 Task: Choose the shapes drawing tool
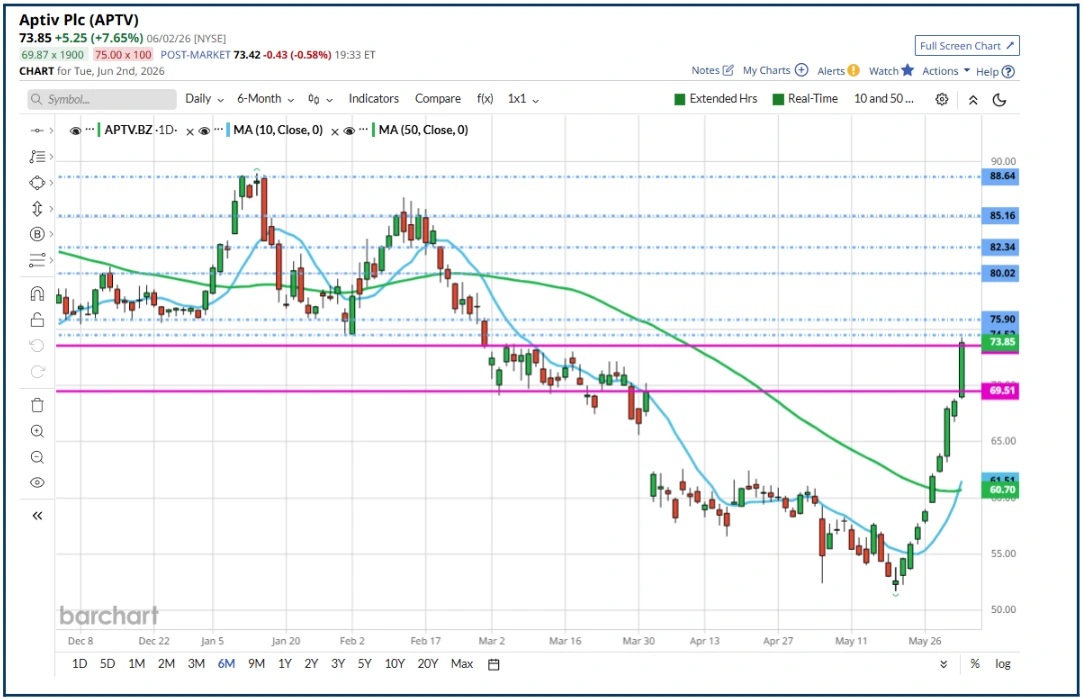(37, 183)
